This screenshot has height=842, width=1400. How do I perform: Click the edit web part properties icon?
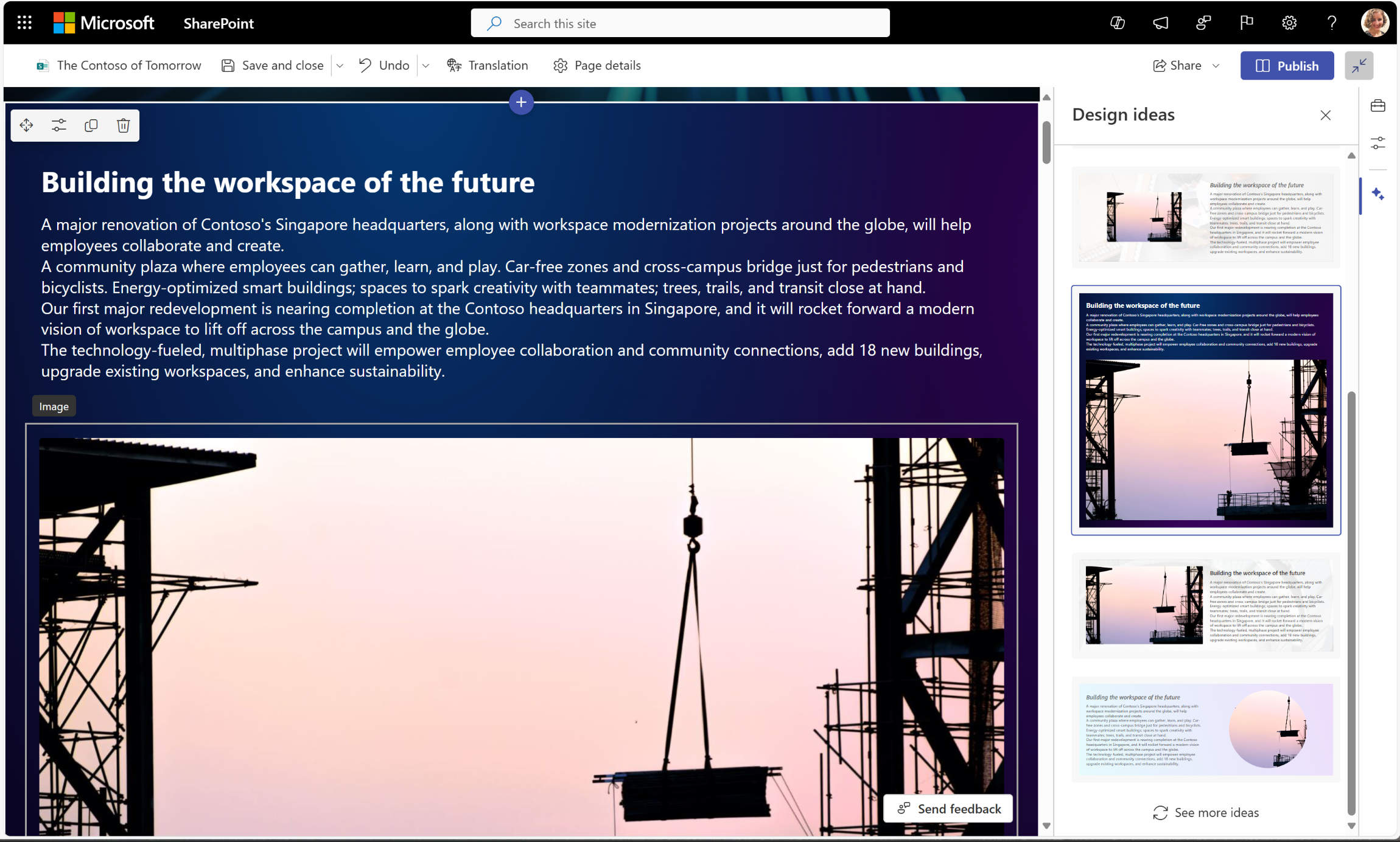coord(59,125)
